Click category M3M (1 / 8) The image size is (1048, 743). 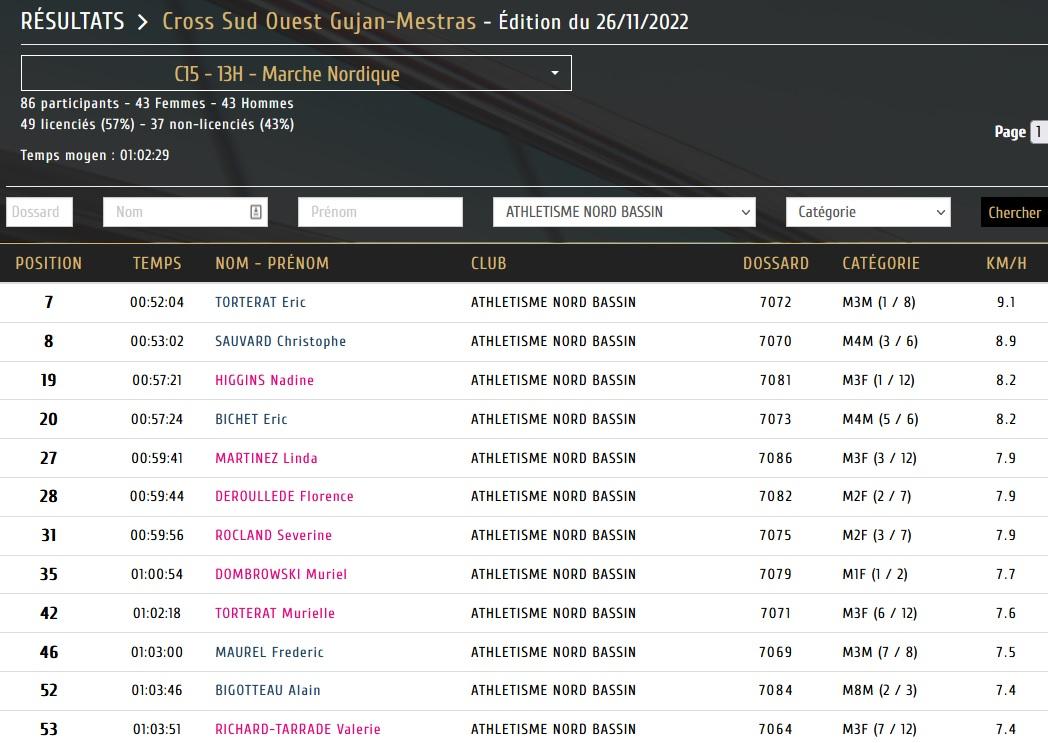click(879, 302)
